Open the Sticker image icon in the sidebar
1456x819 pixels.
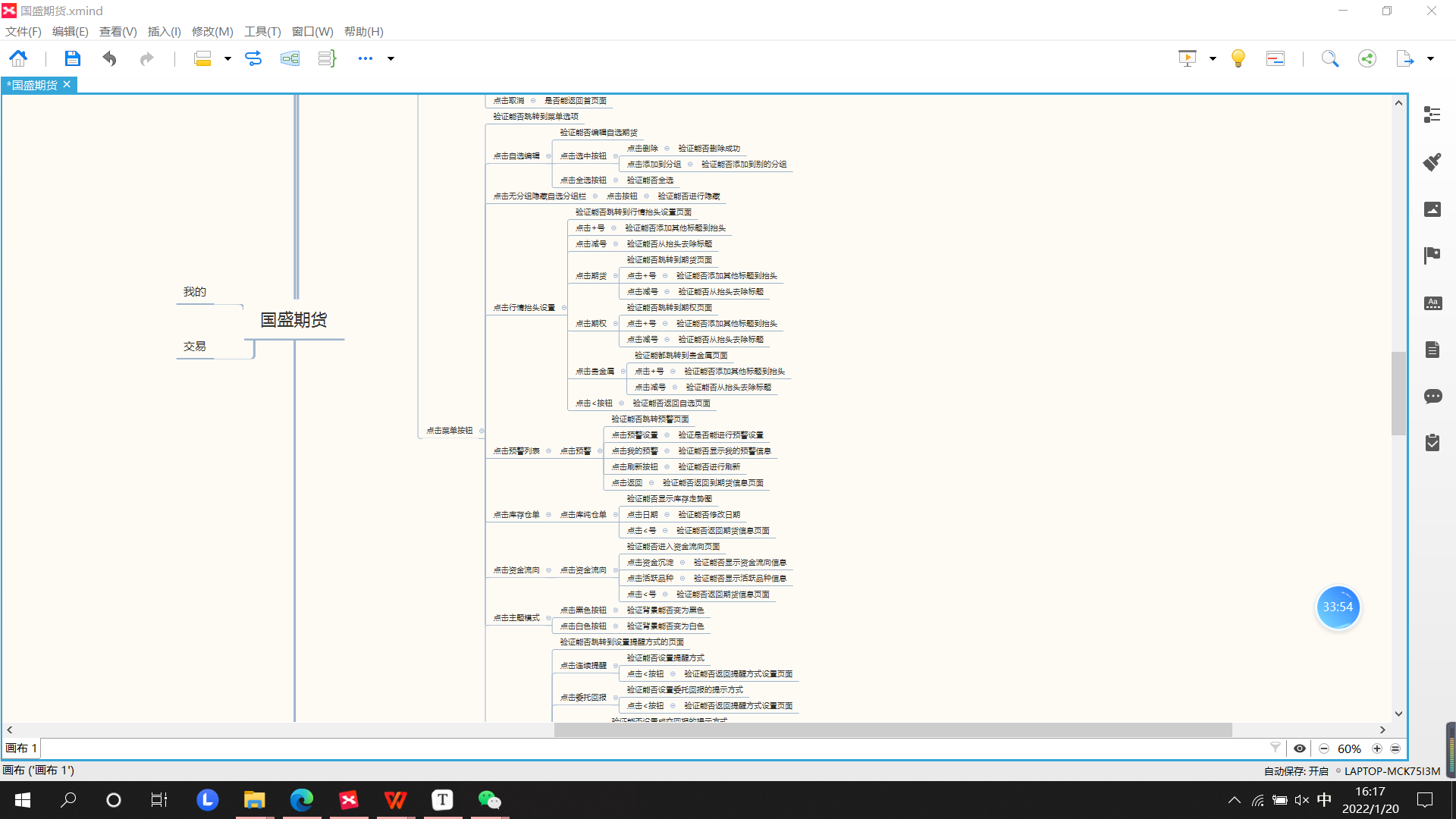click(x=1432, y=209)
